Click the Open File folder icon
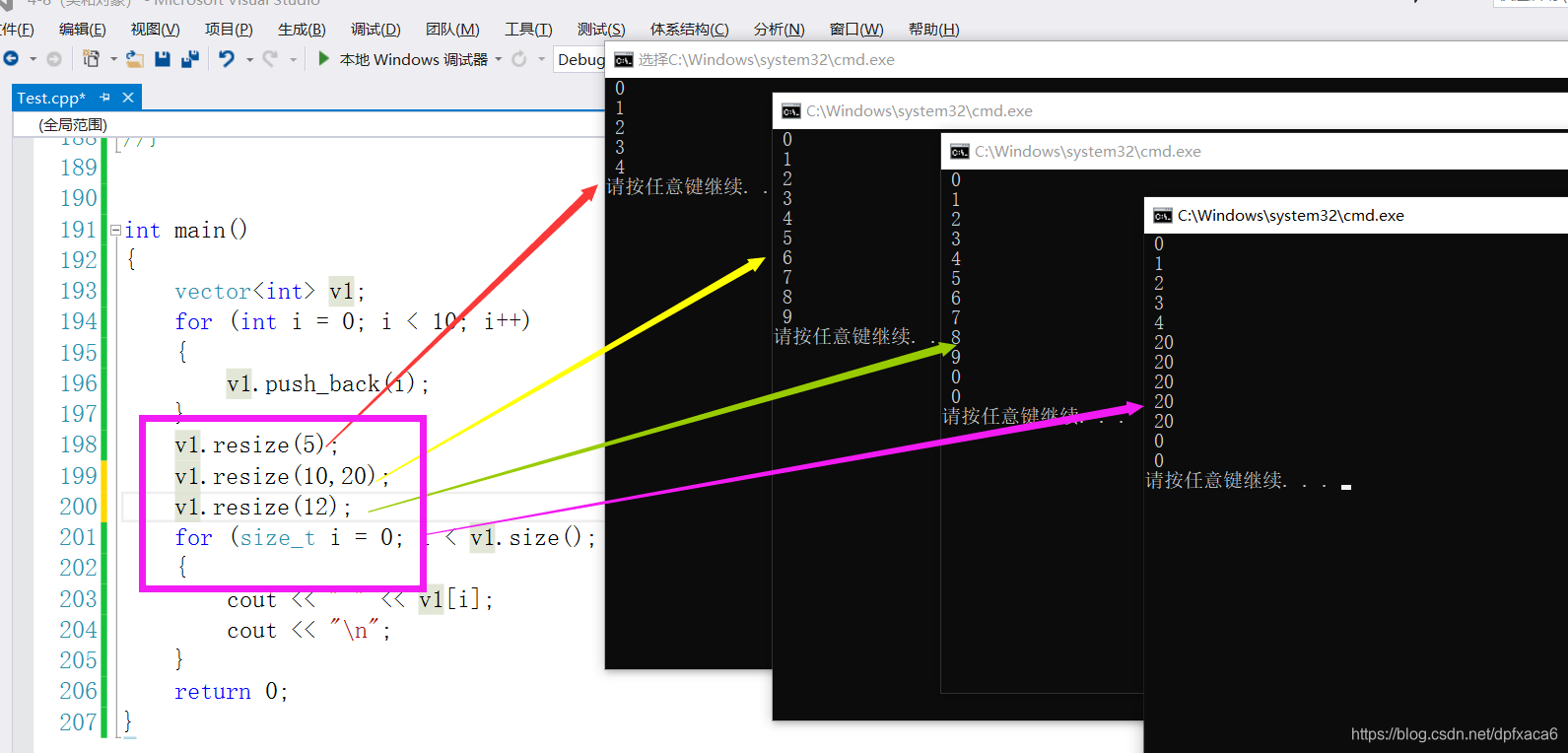The width and height of the screenshot is (1568, 753). click(x=135, y=59)
